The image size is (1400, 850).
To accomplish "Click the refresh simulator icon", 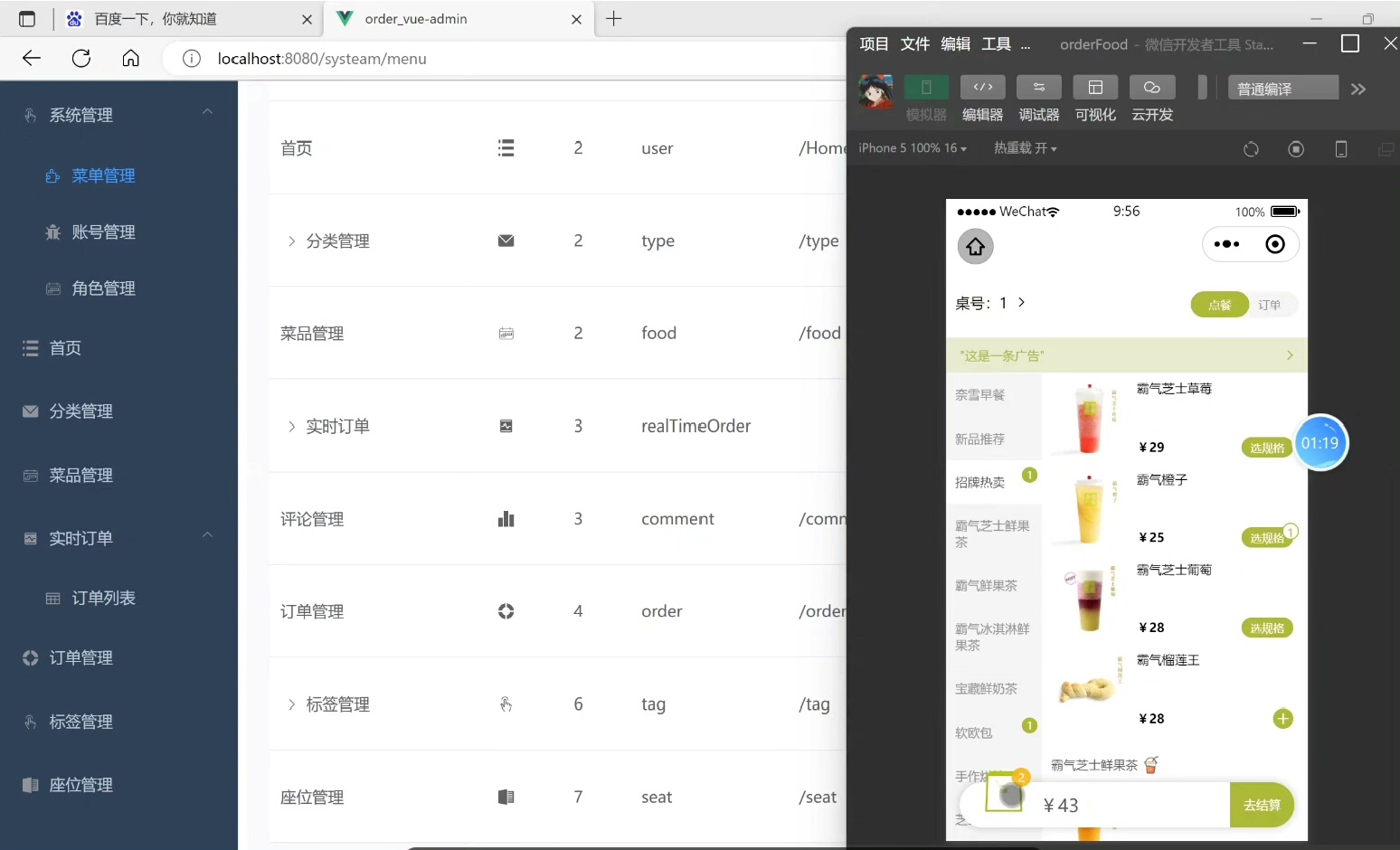I will click(x=1251, y=149).
